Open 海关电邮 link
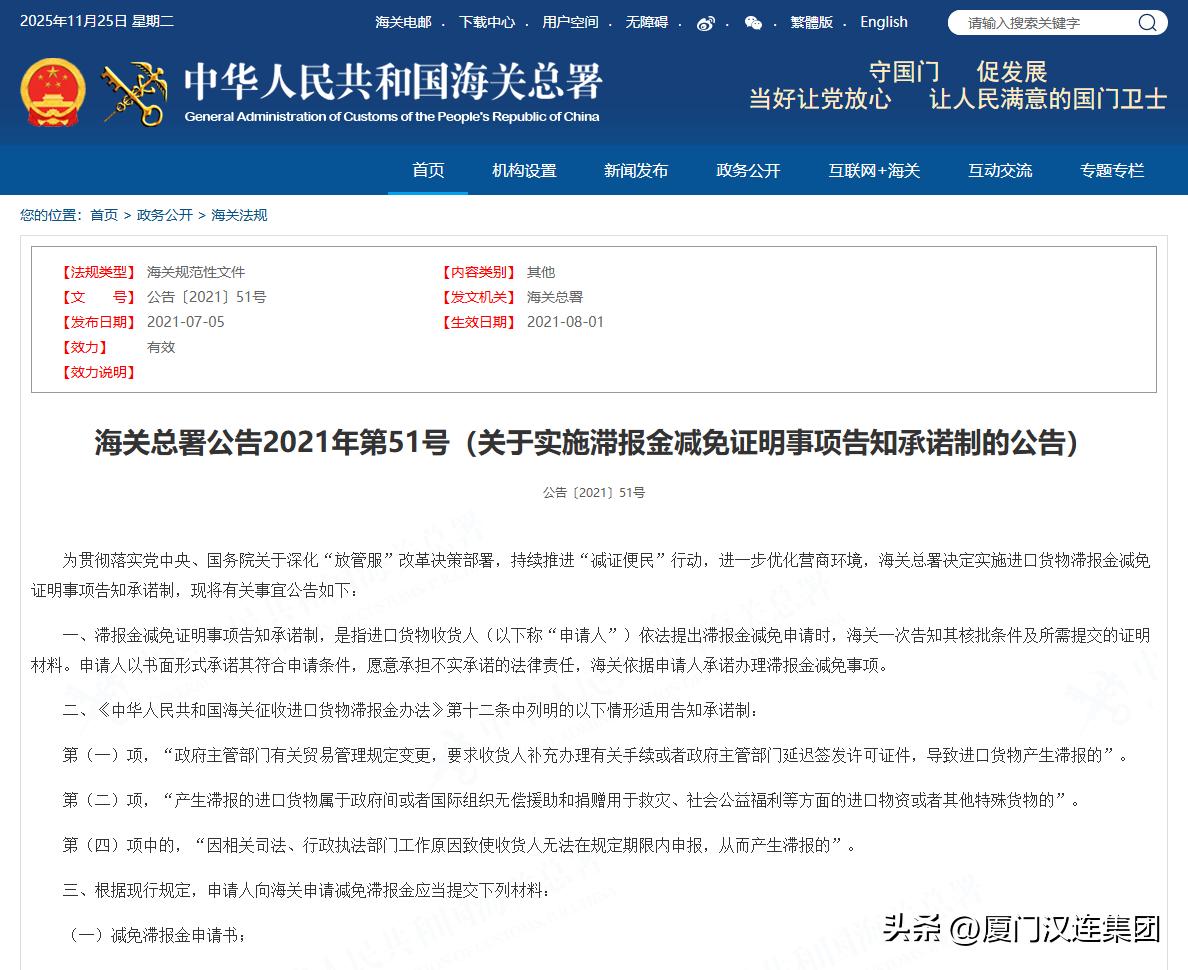Screen dimensions: 1188x970 [403, 22]
